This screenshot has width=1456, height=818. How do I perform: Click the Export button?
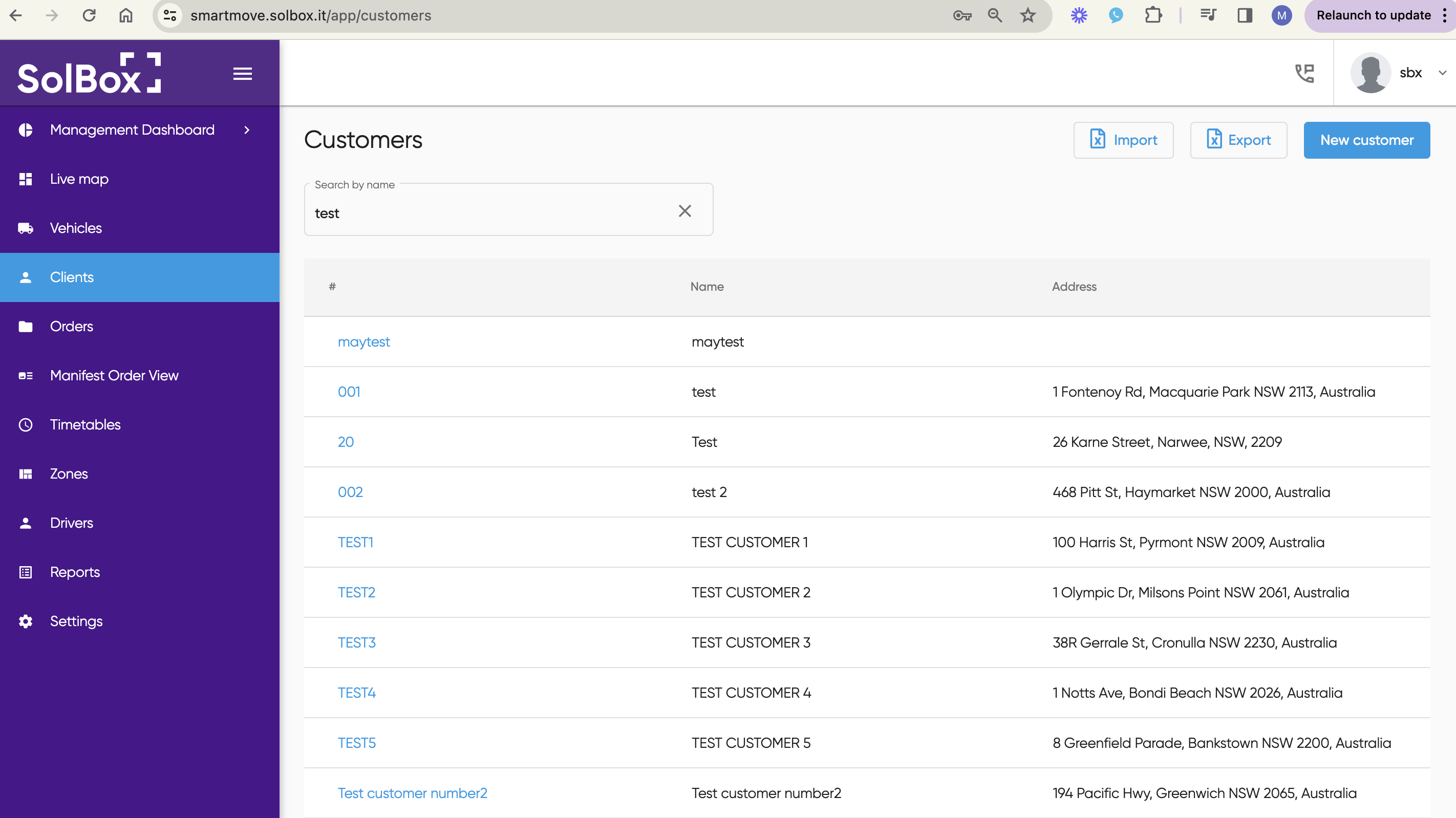pos(1238,140)
